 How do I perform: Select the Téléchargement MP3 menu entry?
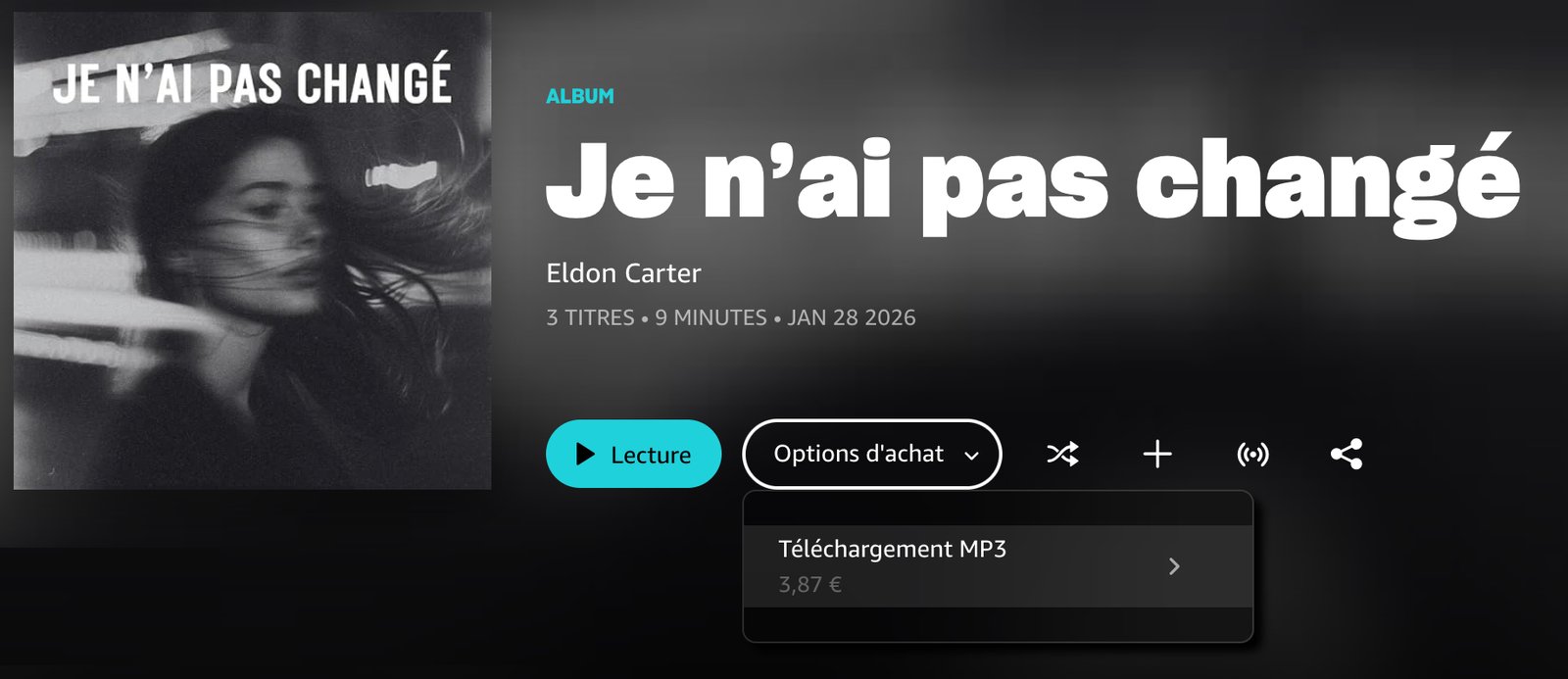pos(998,566)
